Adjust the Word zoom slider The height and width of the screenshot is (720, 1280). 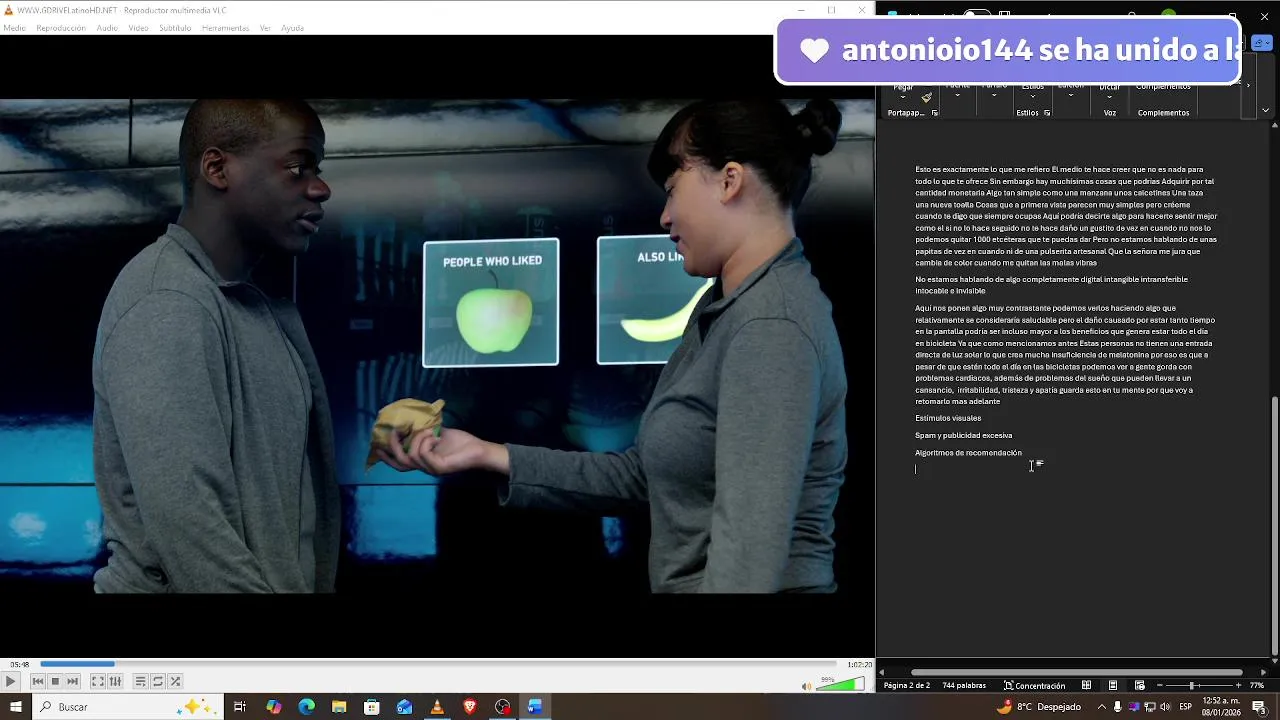pyautogui.click(x=1191, y=685)
